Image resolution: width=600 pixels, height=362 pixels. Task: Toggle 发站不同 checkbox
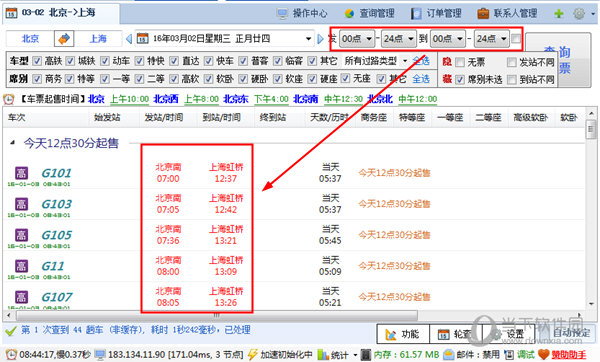(x=512, y=62)
